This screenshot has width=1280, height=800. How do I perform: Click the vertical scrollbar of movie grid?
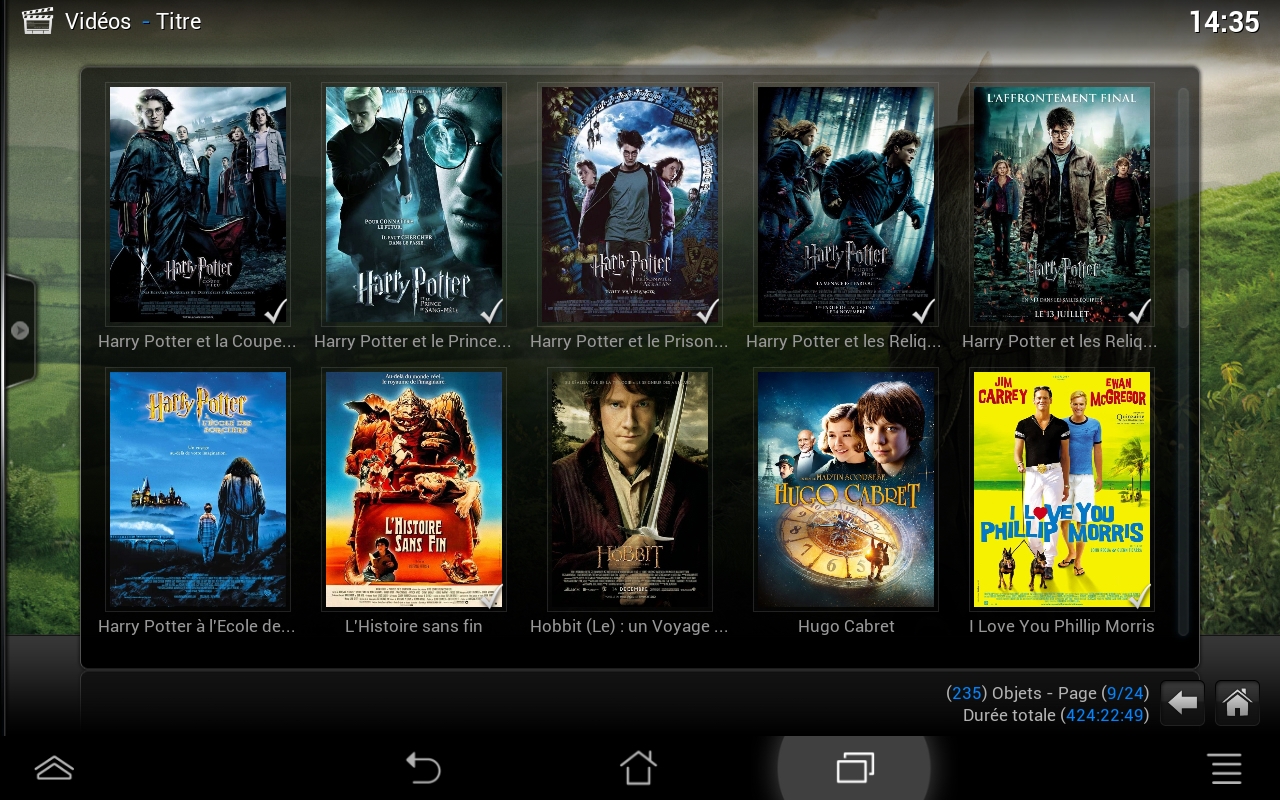coord(1184,361)
